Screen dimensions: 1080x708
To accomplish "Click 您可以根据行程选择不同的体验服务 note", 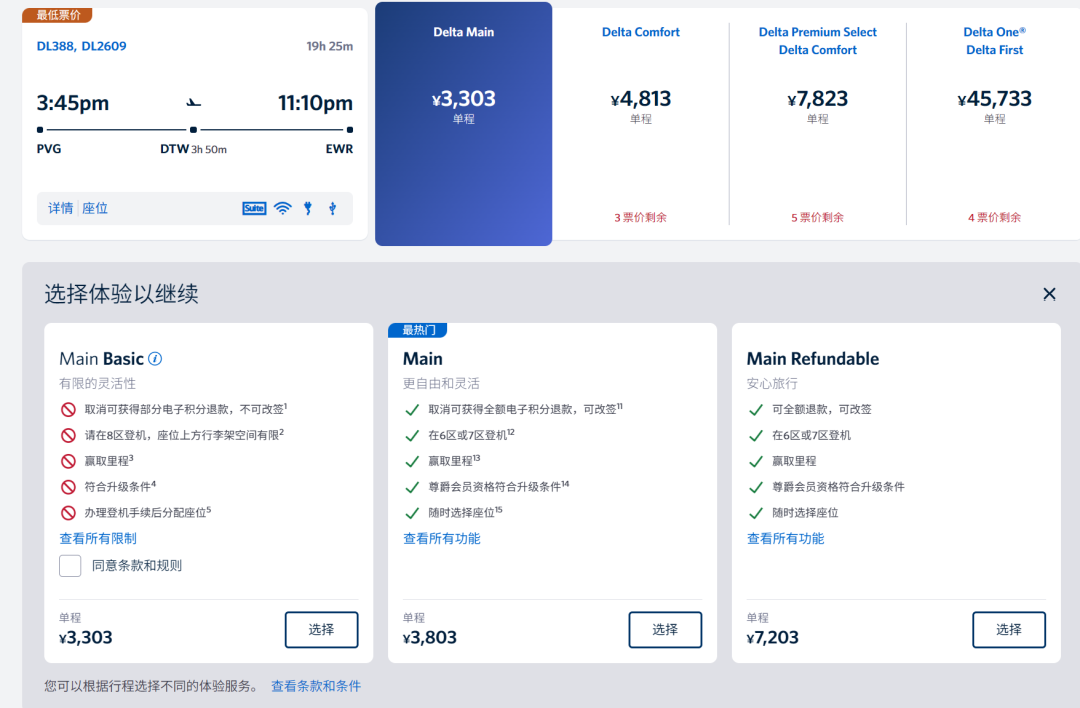I will click(152, 686).
